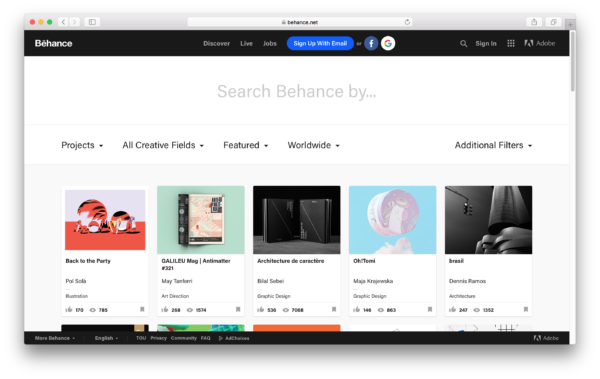Click the Behance logo
This screenshot has height=379, width=600.
pos(54,43)
